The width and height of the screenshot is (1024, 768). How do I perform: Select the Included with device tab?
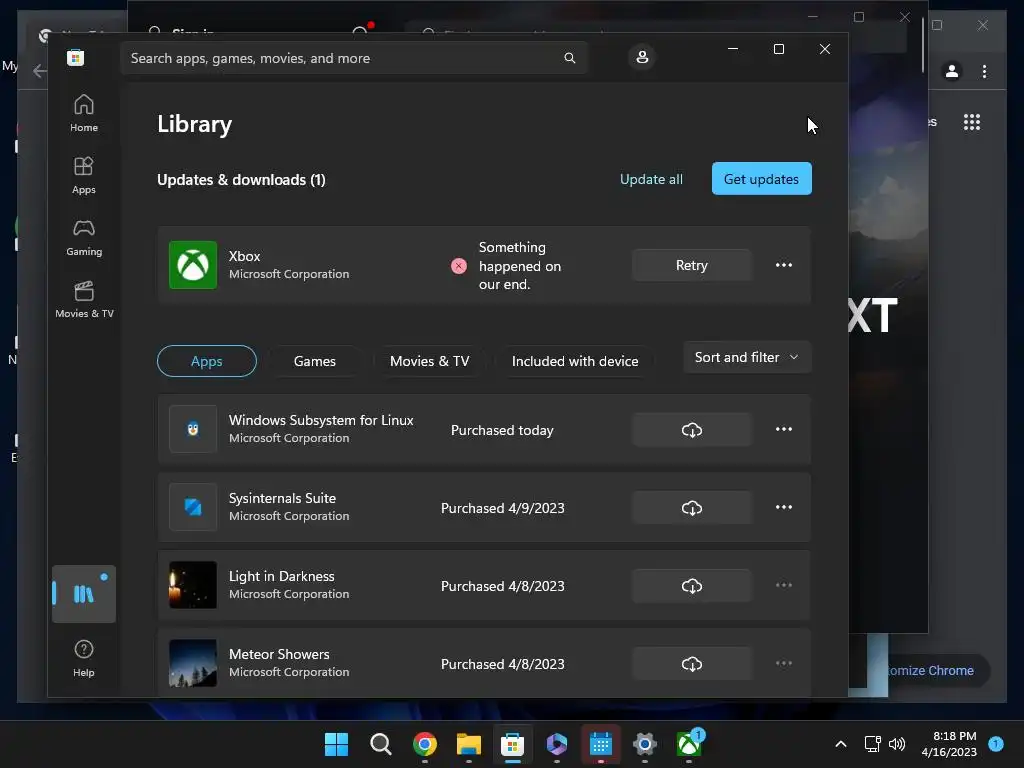pos(575,361)
